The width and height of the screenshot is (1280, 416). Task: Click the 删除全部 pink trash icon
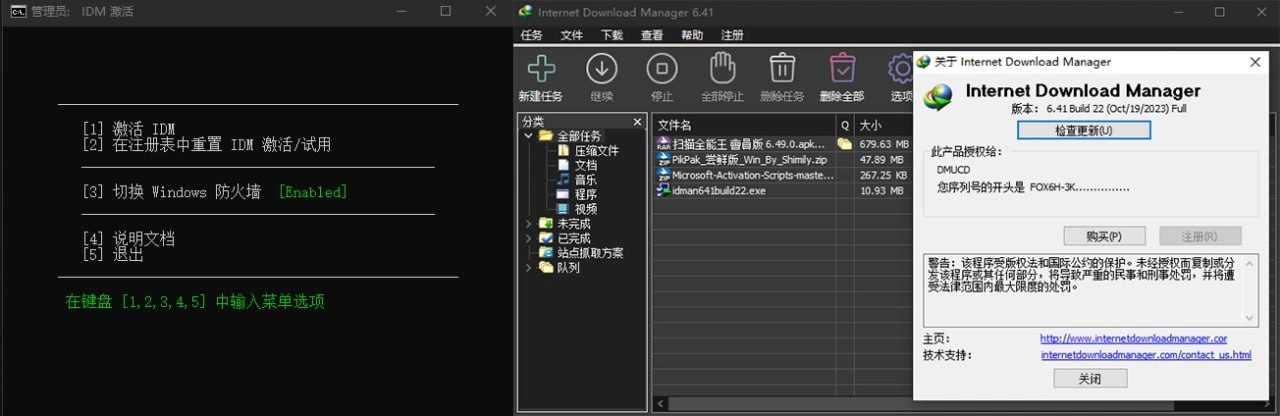click(842, 69)
